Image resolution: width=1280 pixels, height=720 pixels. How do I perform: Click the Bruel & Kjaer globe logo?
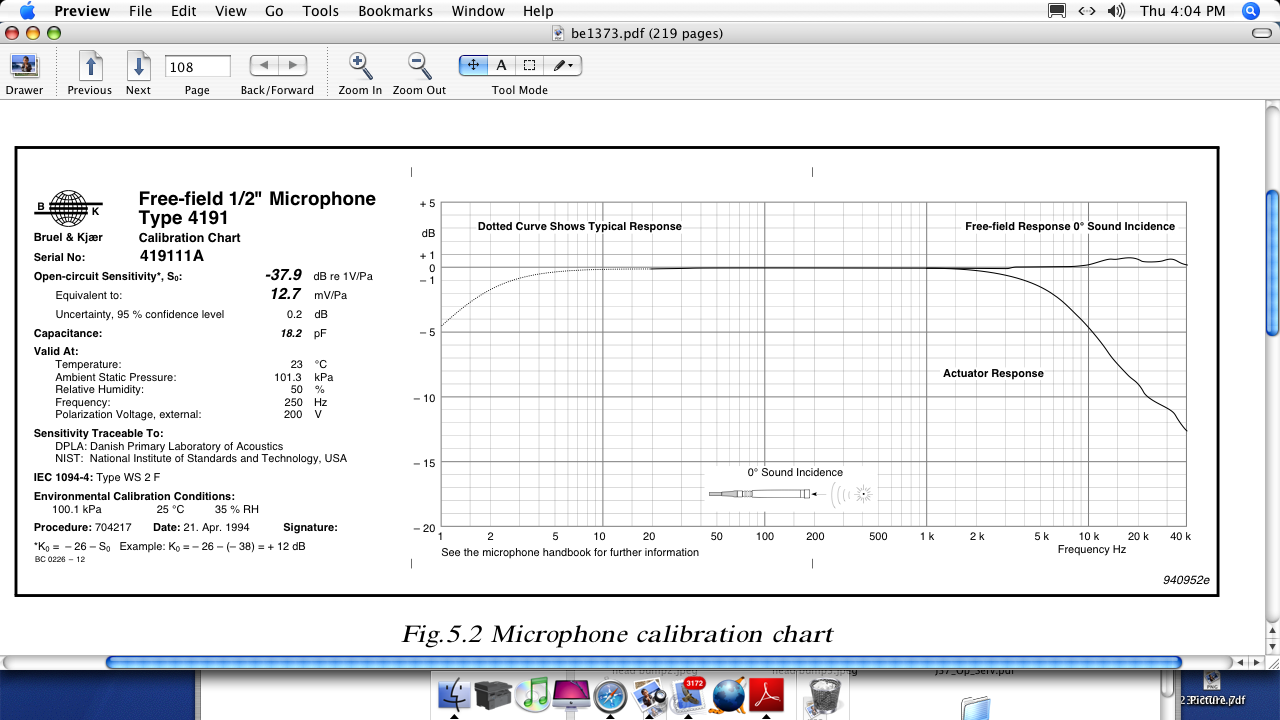tap(69, 209)
